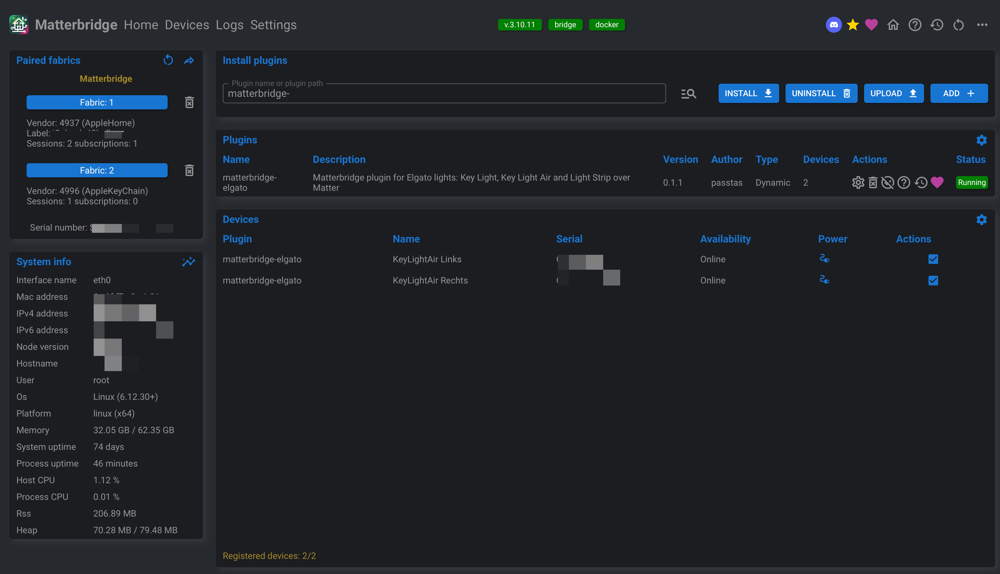Screen dimensions: 1000x574
Task: Open the Devices menu page
Action: [x=187, y=25]
